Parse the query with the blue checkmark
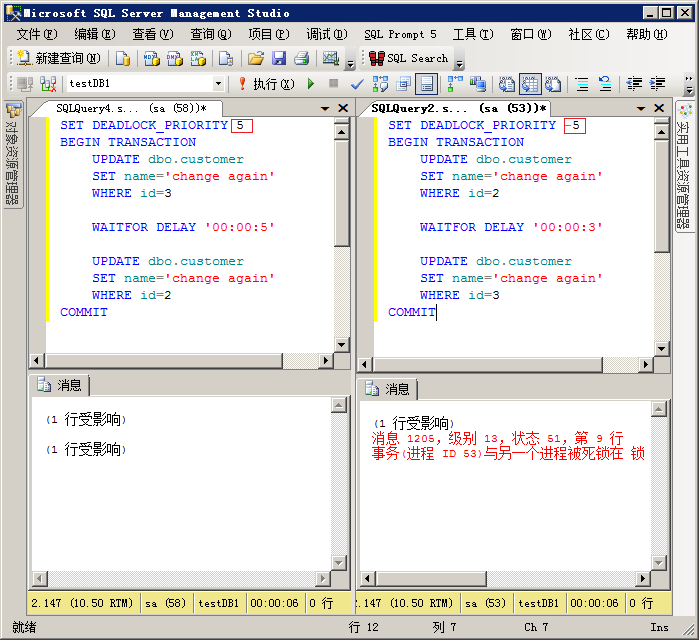Image resolution: width=699 pixels, height=640 pixels. (357, 84)
